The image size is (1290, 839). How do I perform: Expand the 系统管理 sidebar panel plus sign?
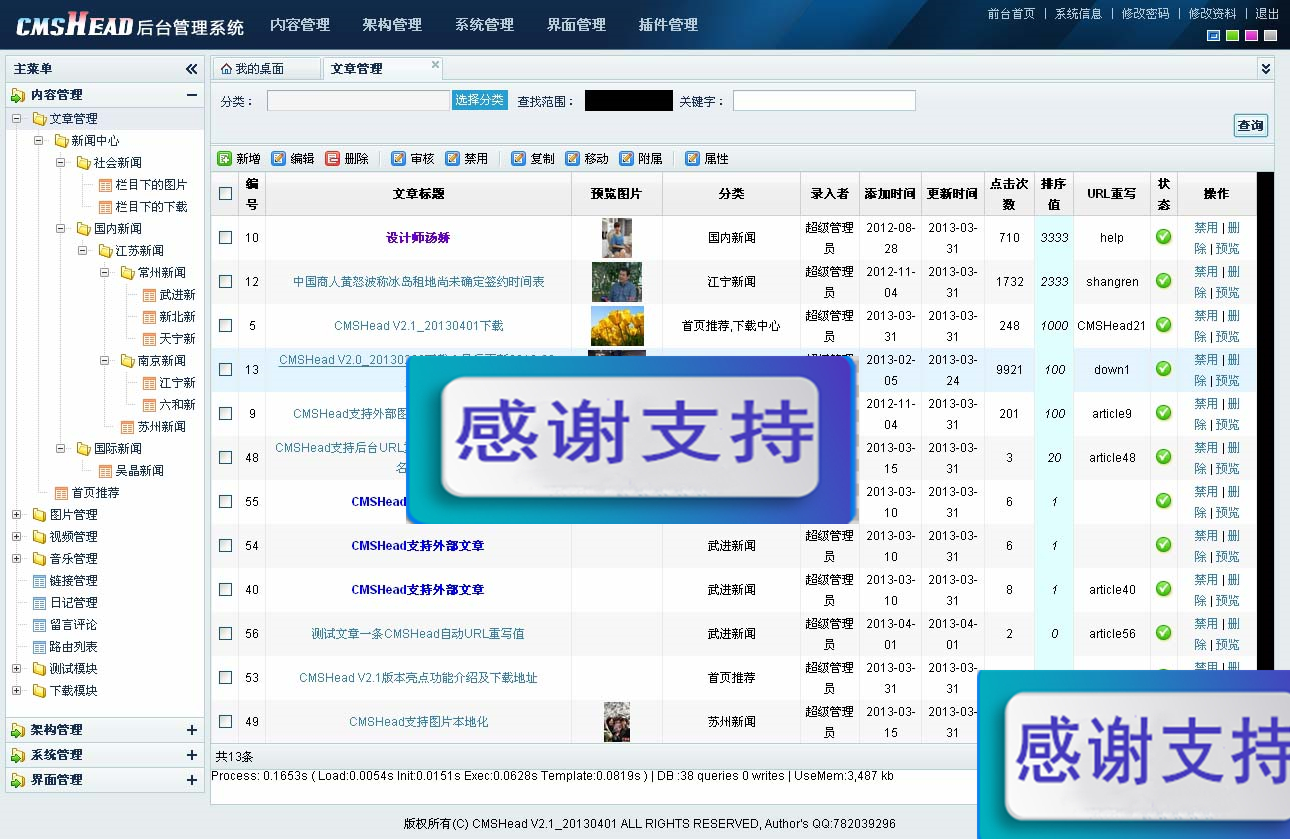[x=192, y=755]
